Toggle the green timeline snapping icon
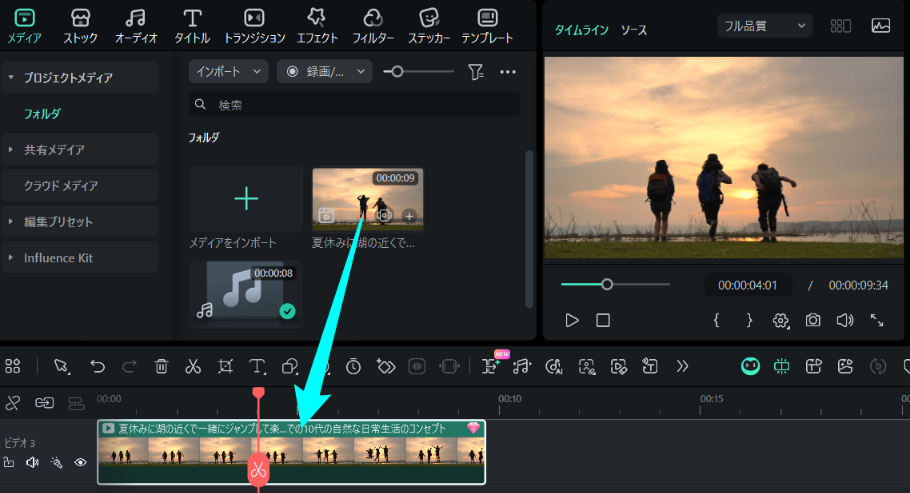Screen dimensions: 910x493 coord(782,366)
